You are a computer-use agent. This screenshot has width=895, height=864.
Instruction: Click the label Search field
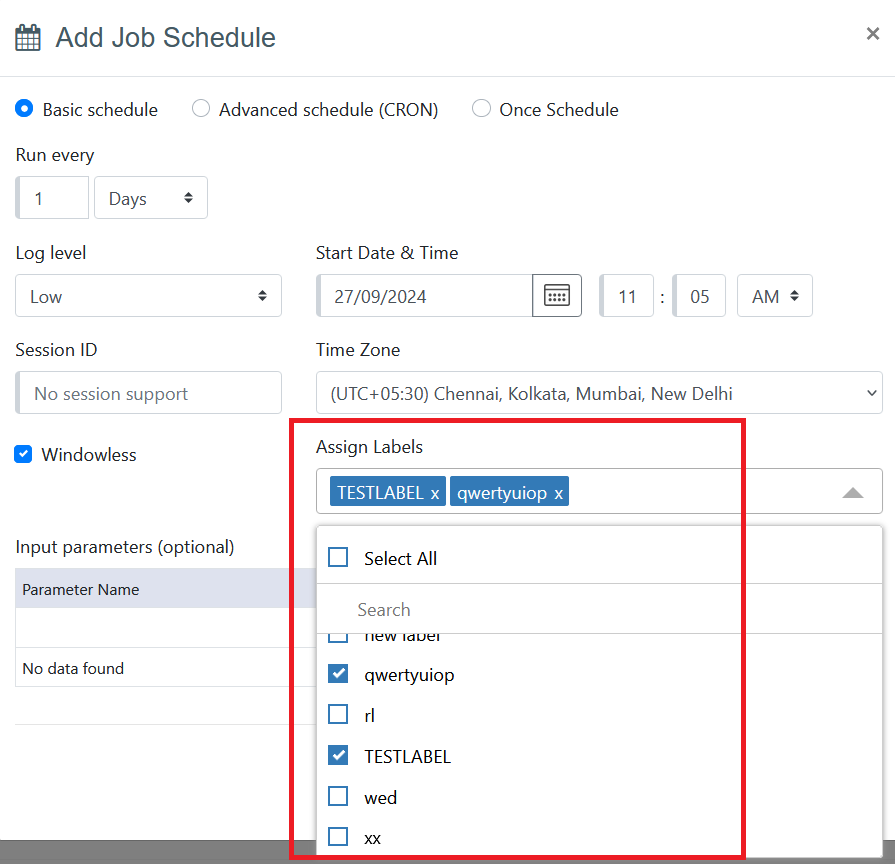600,609
